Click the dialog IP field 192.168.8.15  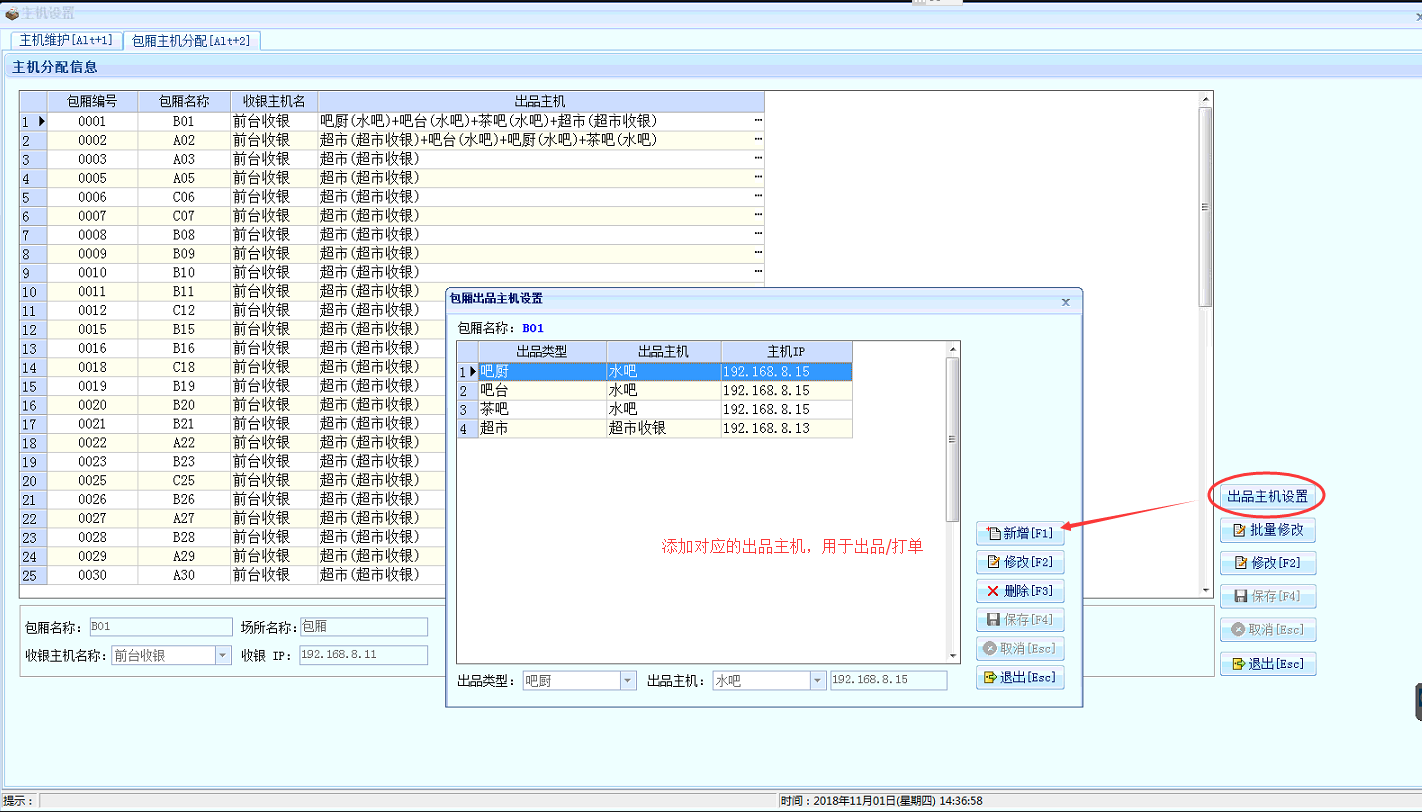(x=888, y=680)
